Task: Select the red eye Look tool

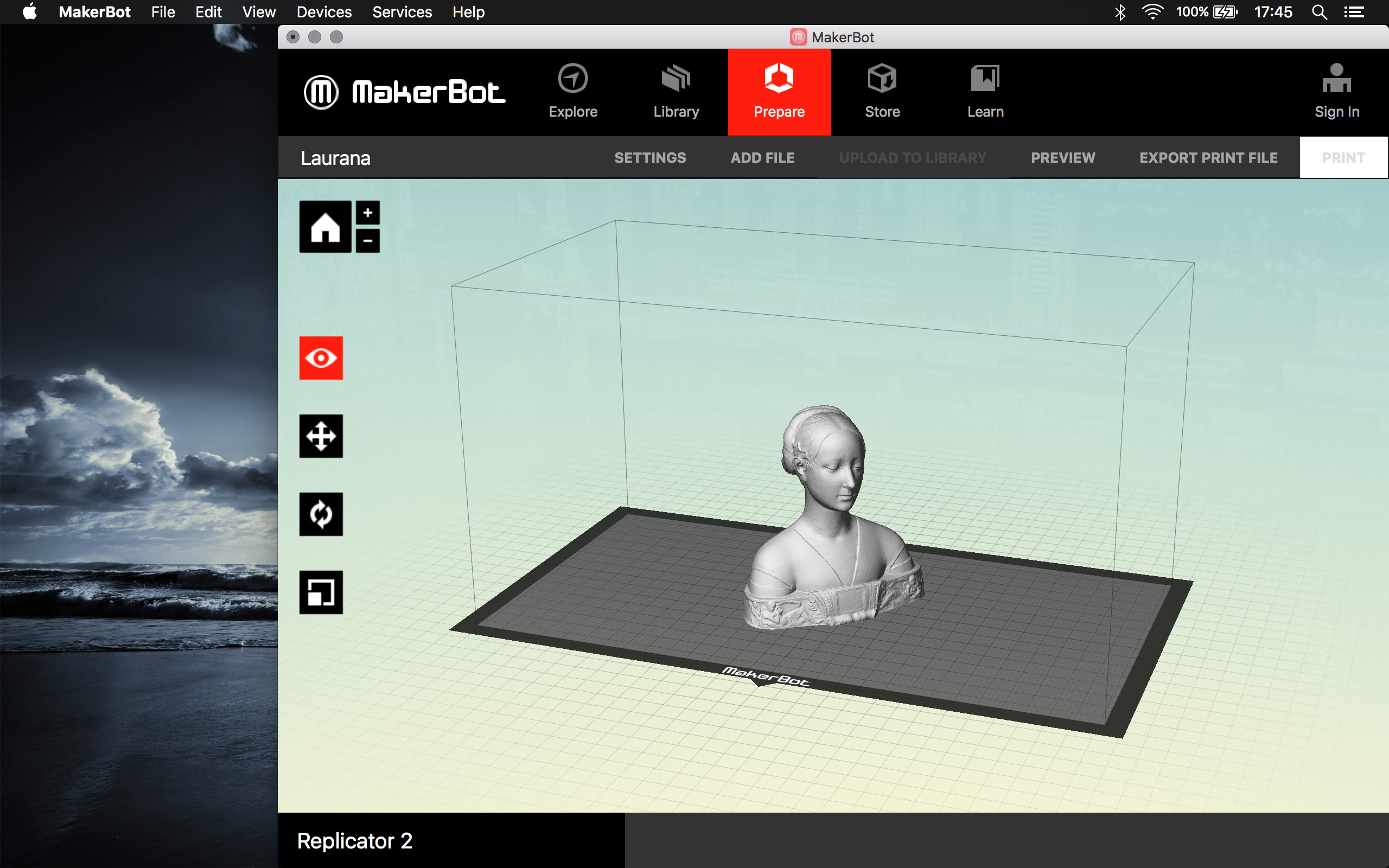Action: 321,358
